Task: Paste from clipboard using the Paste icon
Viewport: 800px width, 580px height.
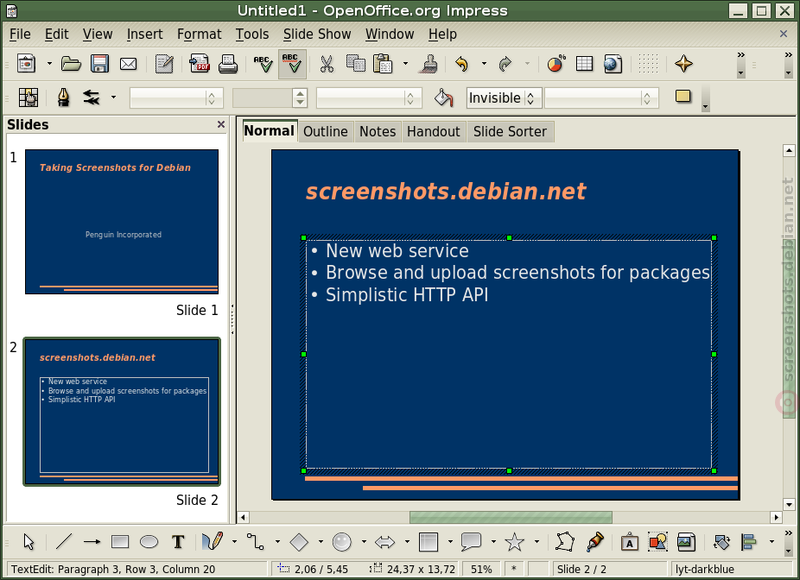Action: point(383,64)
